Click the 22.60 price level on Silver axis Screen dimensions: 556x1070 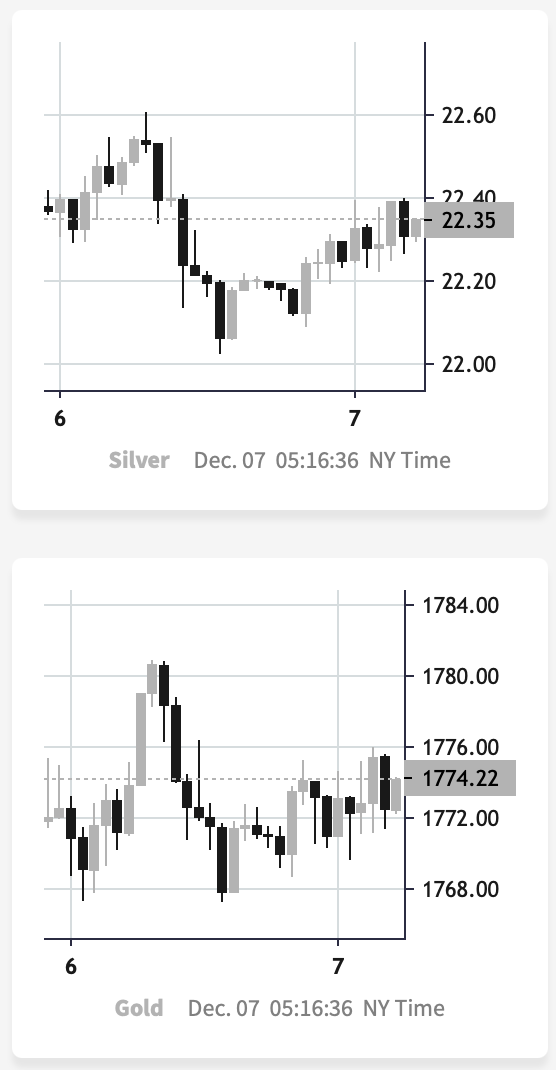[469, 115]
